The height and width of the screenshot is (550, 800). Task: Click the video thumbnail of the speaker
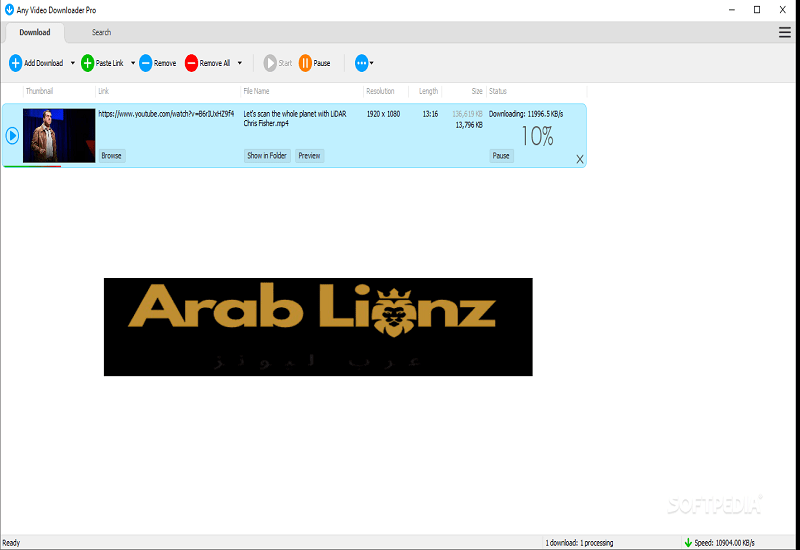(59, 135)
